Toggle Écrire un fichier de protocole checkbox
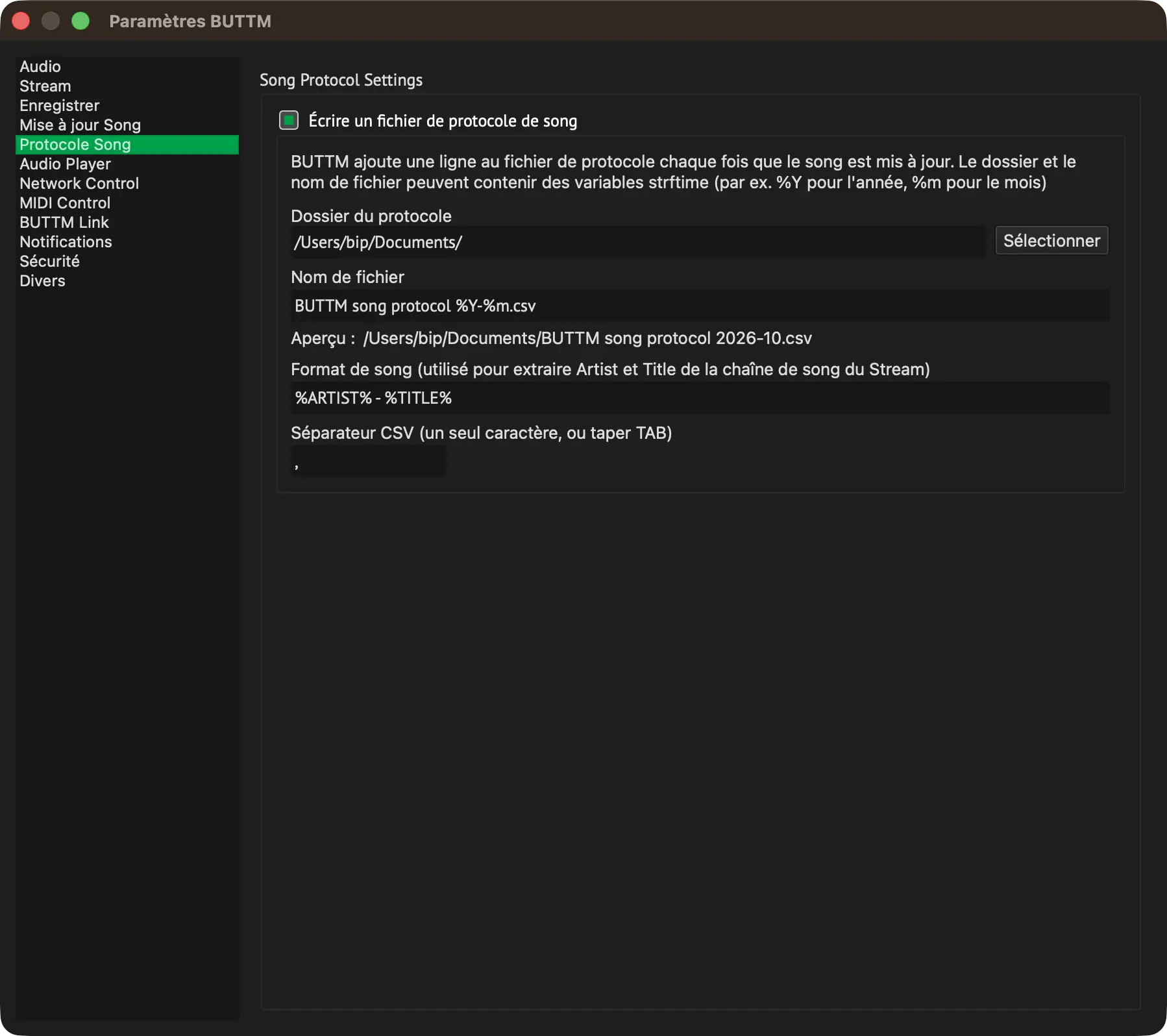This screenshot has height=1036, width=1167. tap(289, 120)
